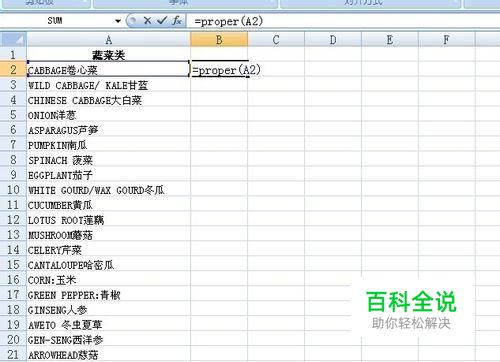Select cell MUSHROOM蘑菇
Image resolution: width=500 pixels, height=362 pixels.
tap(109, 235)
